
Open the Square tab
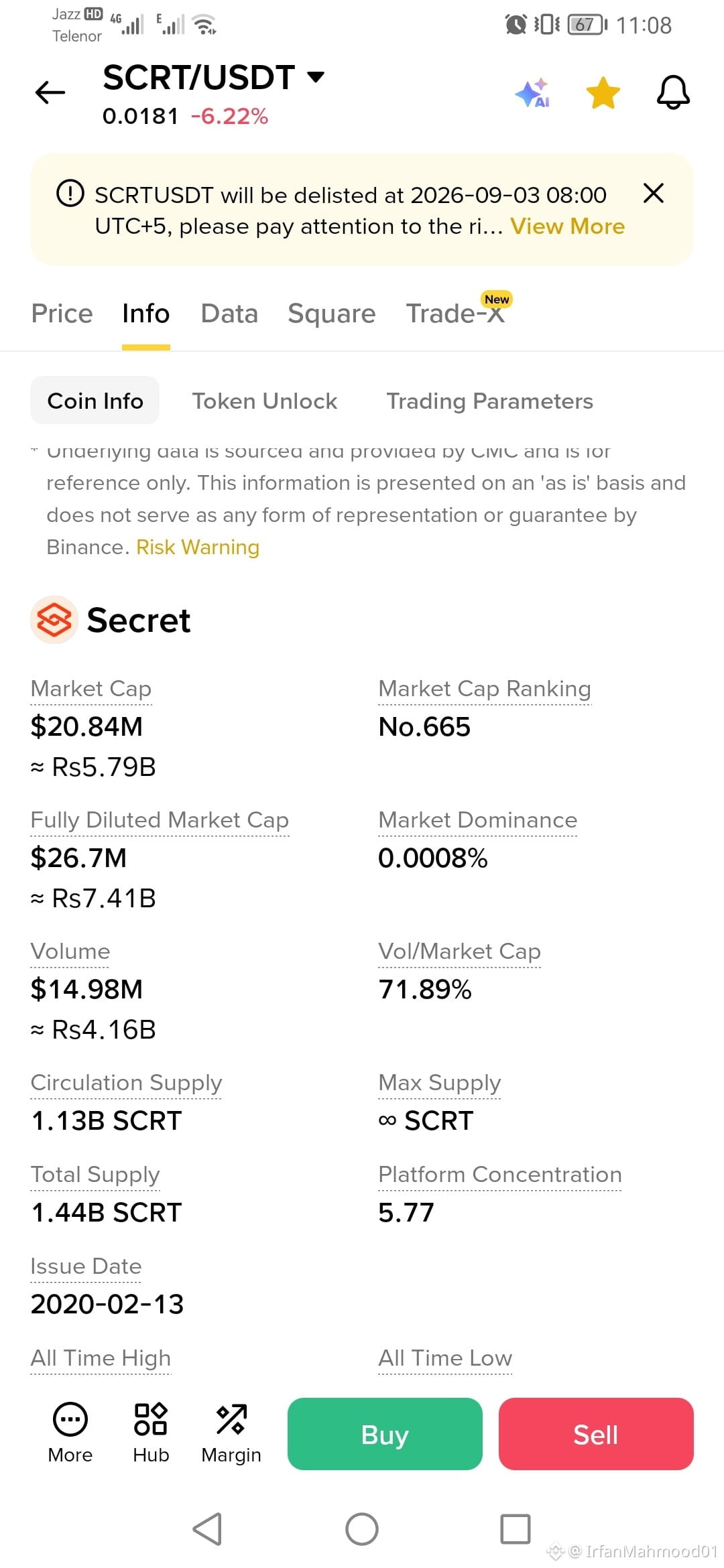(x=332, y=314)
